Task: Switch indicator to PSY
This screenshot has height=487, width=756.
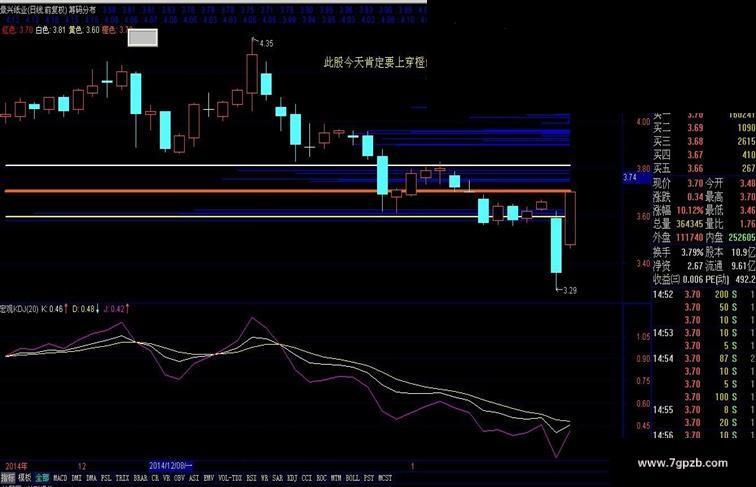Action: pos(369,478)
